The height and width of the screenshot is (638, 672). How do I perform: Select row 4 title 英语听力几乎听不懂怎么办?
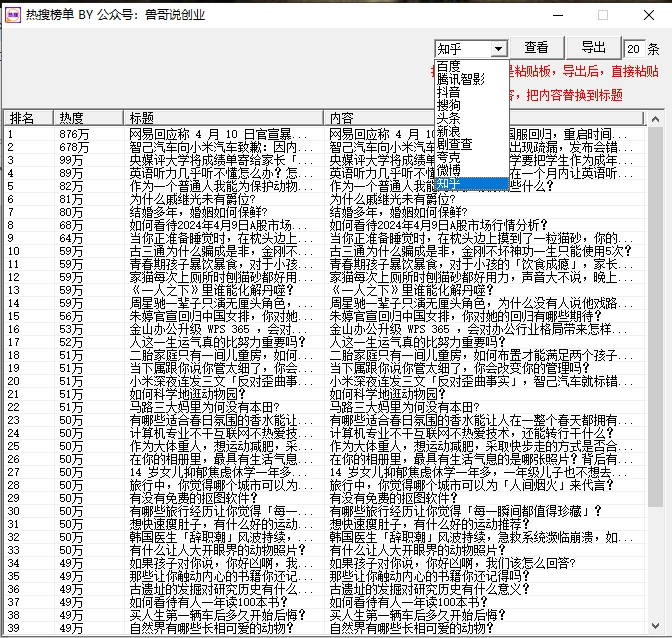point(221,174)
